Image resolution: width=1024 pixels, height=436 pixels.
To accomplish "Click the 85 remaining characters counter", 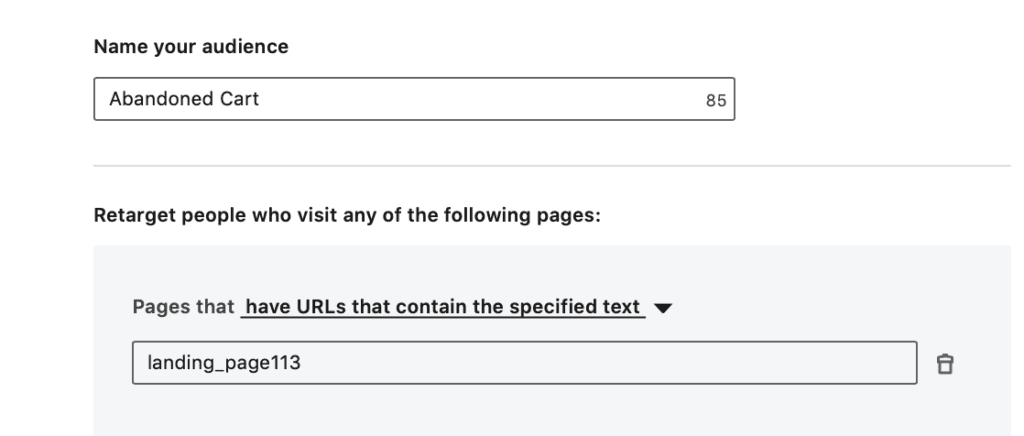I will (x=716, y=101).
